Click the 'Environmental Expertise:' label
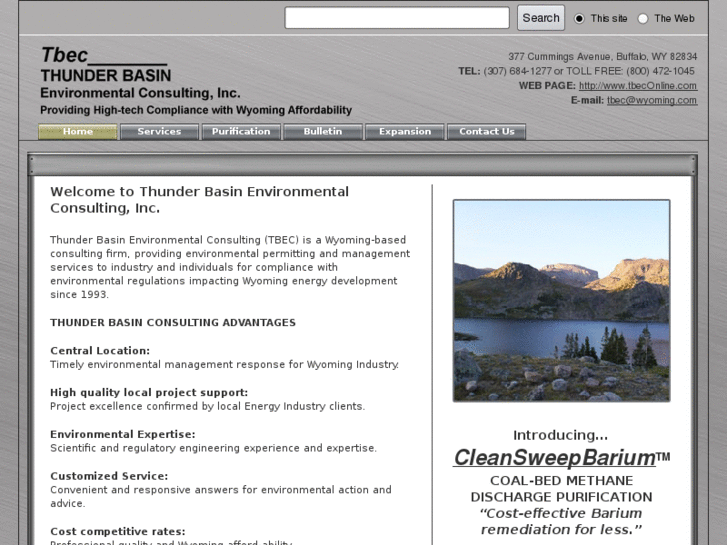Viewport: 727px width, 545px height. click(x=123, y=434)
